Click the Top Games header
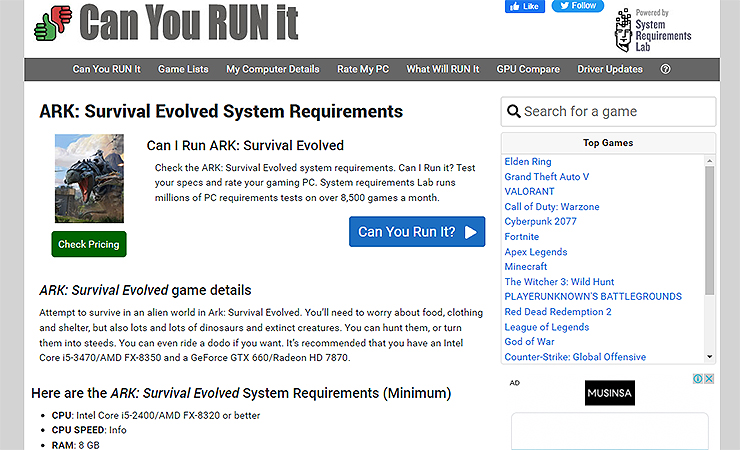 point(608,143)
